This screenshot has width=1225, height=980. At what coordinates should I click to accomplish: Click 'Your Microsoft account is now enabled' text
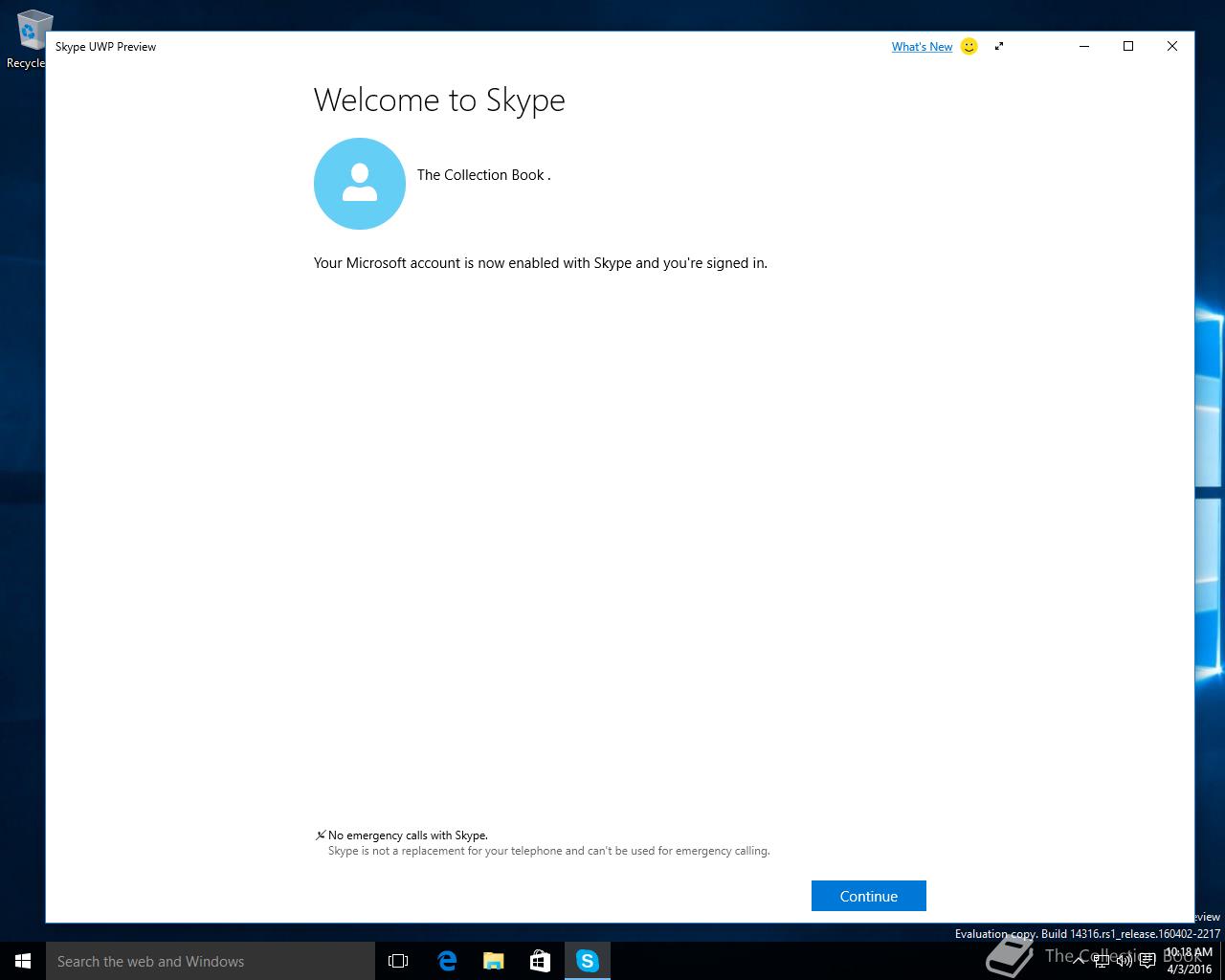click(541, 263)
